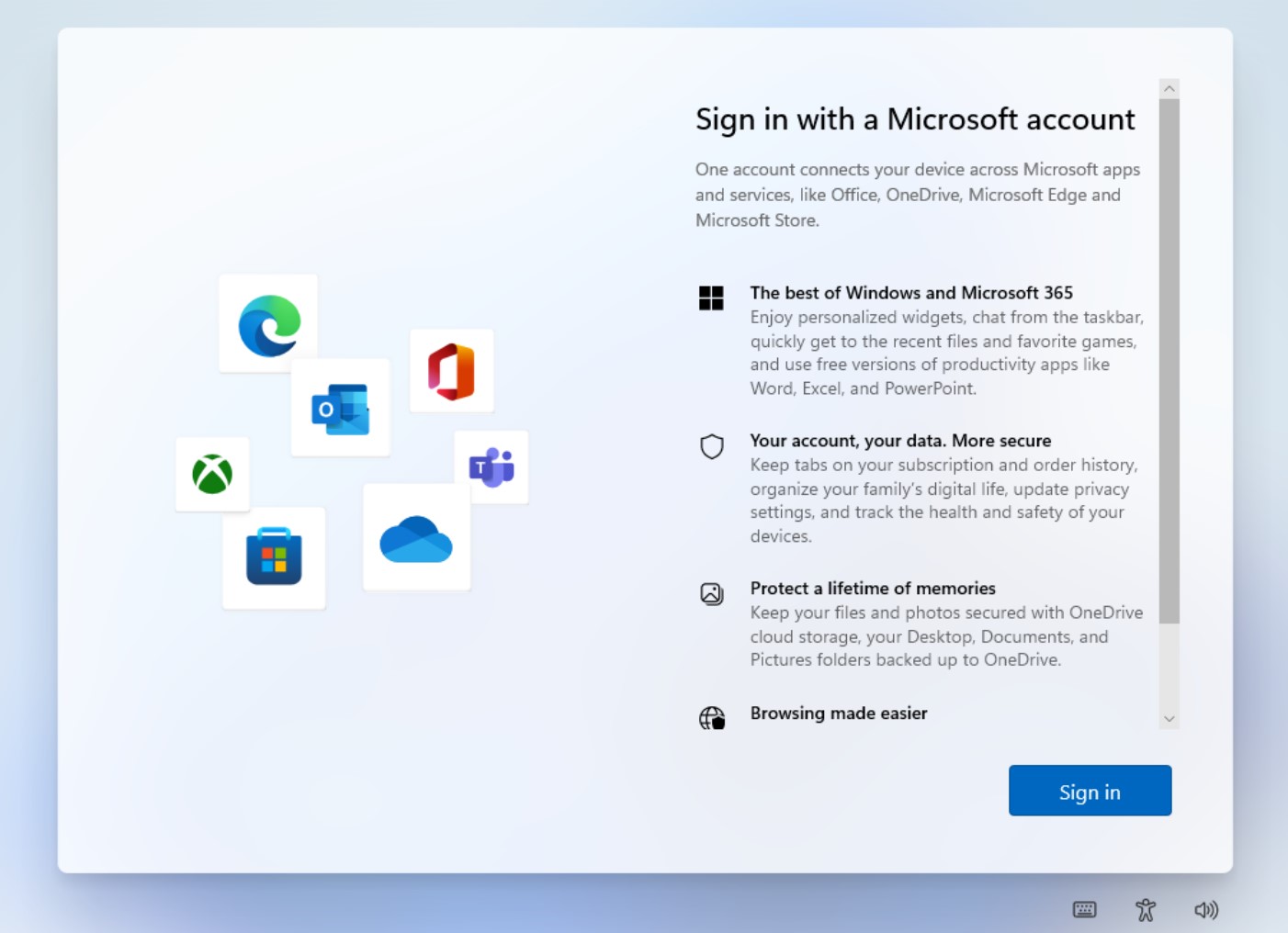Click the scrollbar up arrow
This screenshot has width=1288, height=933.
1169,87
